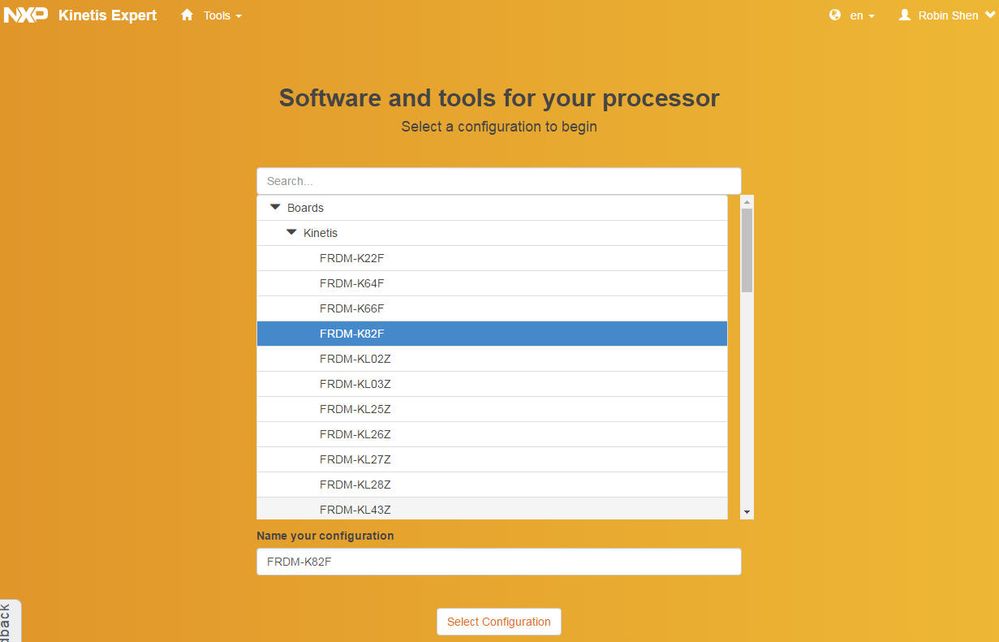Click the configuration name input field
The height and width of the screenshot is (642, 999).
(x=499, y=562)
